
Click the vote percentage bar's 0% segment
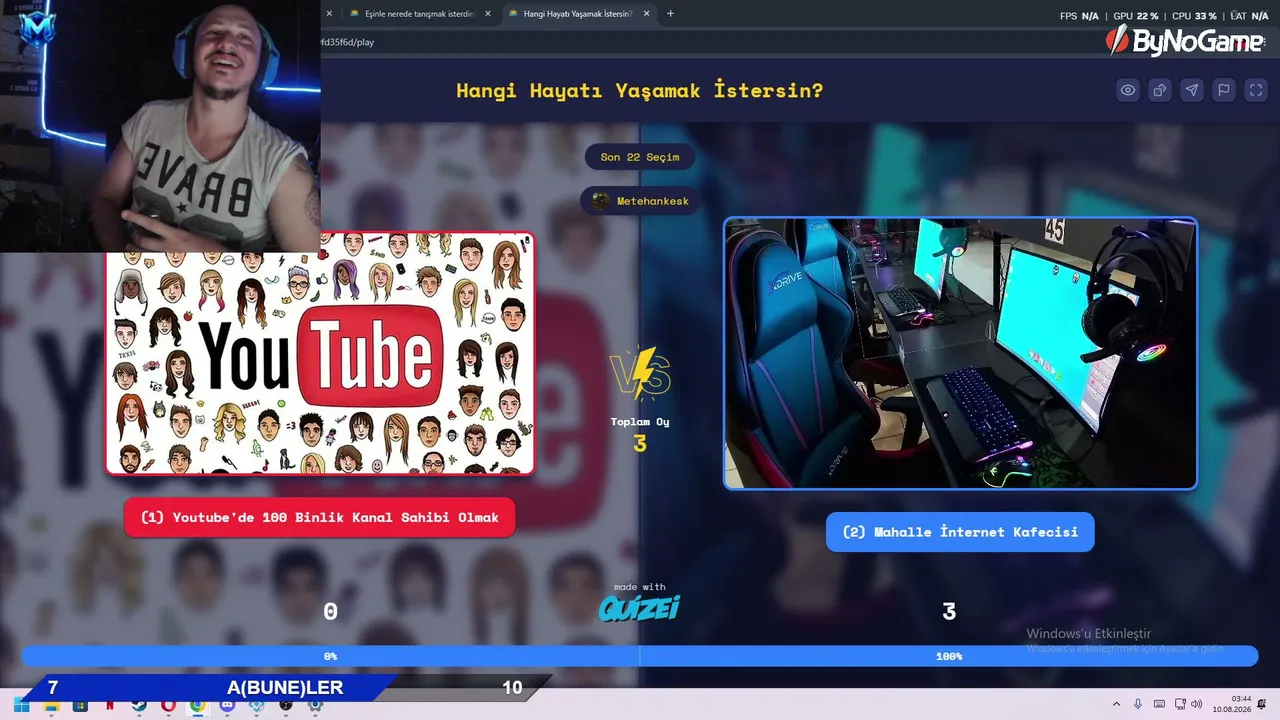[x=330, y=656]
